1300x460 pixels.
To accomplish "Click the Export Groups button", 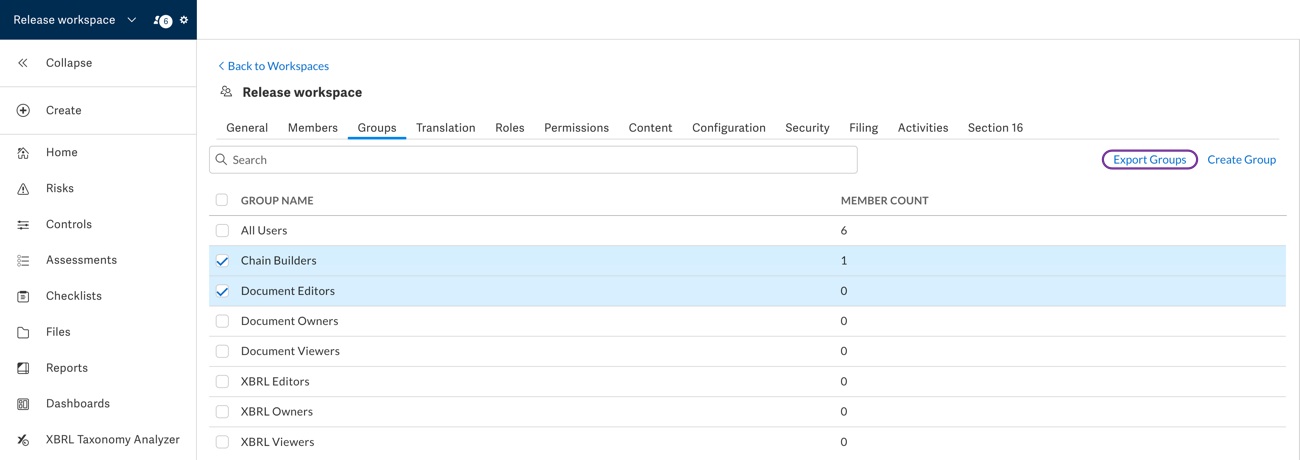I will tap(1150, 160).
